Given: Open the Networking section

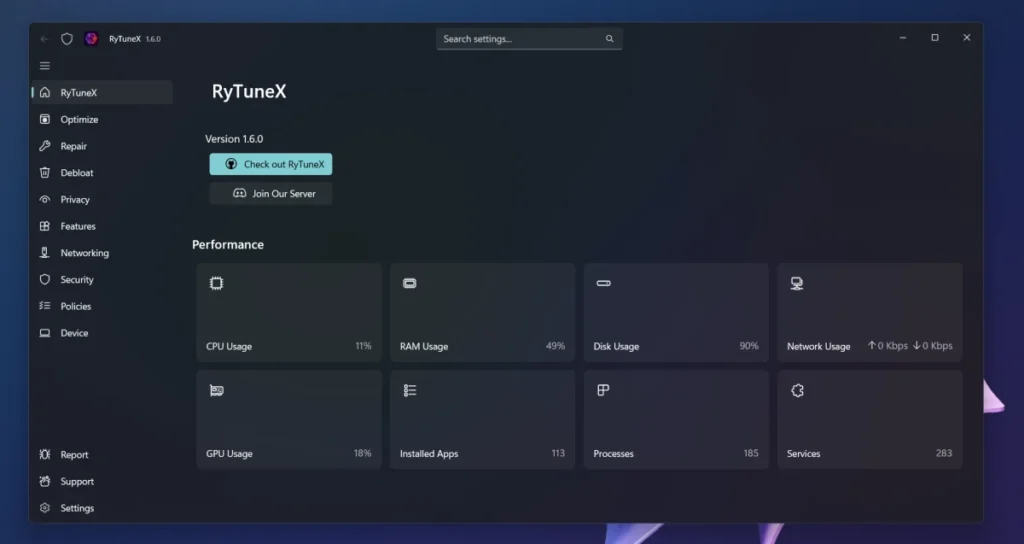Looking at the screenshot, I should coord(103,253).
